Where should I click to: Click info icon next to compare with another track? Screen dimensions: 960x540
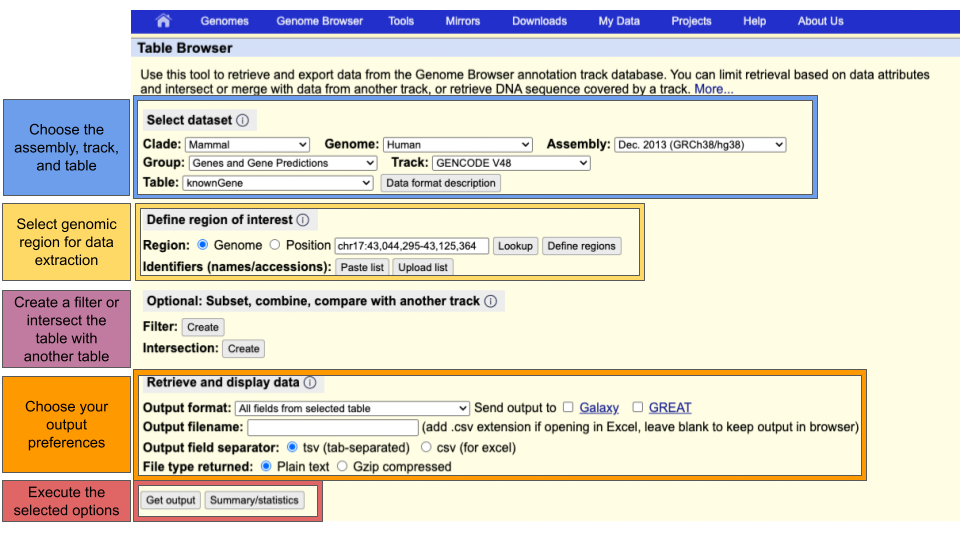pyautogui.click(x=490, y=301)
